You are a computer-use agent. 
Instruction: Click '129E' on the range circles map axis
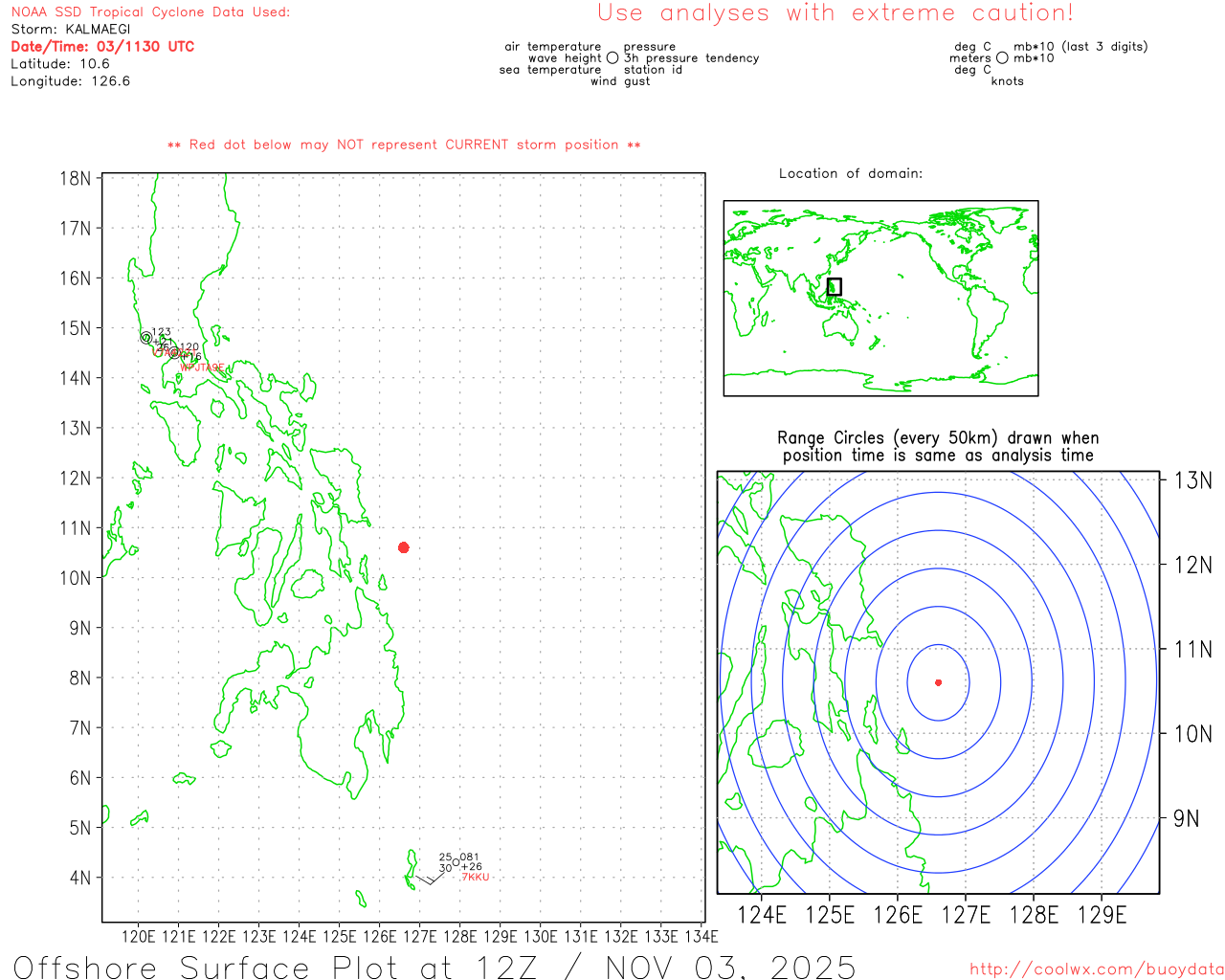click(x=1102, y=915)
